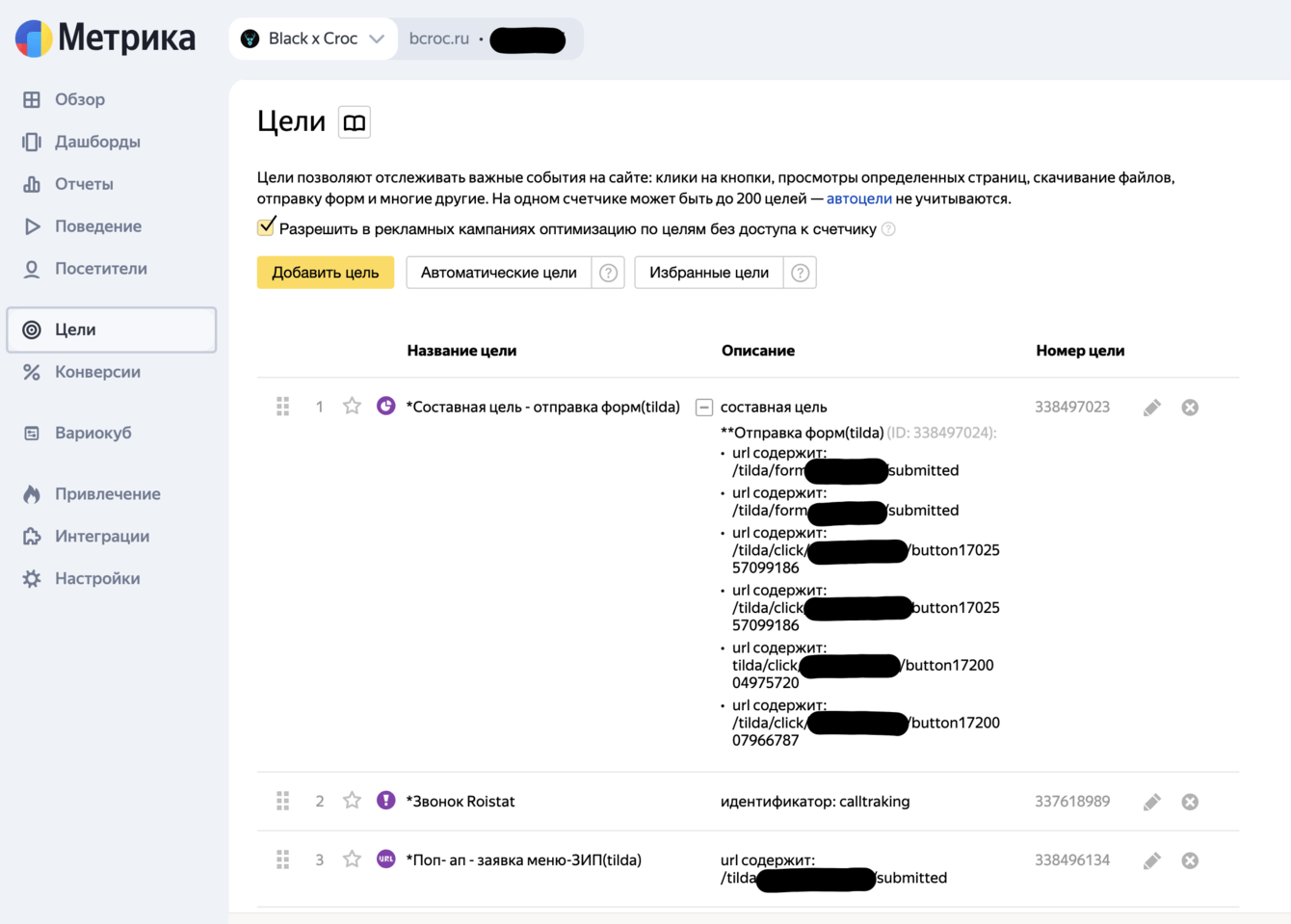Open Автоматические цели list

click(498, 273)
